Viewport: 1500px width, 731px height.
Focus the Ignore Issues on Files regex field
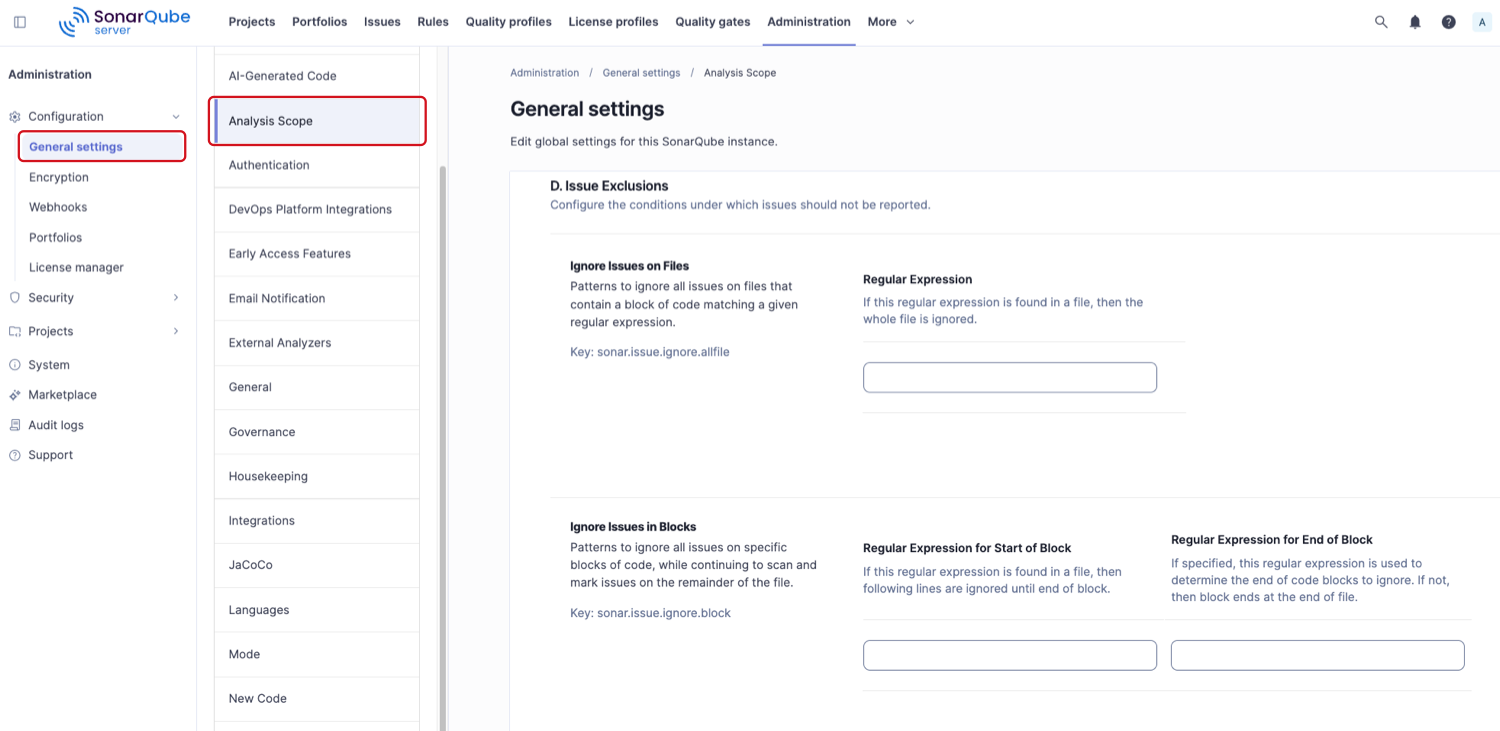click(x=1010, y=377)
